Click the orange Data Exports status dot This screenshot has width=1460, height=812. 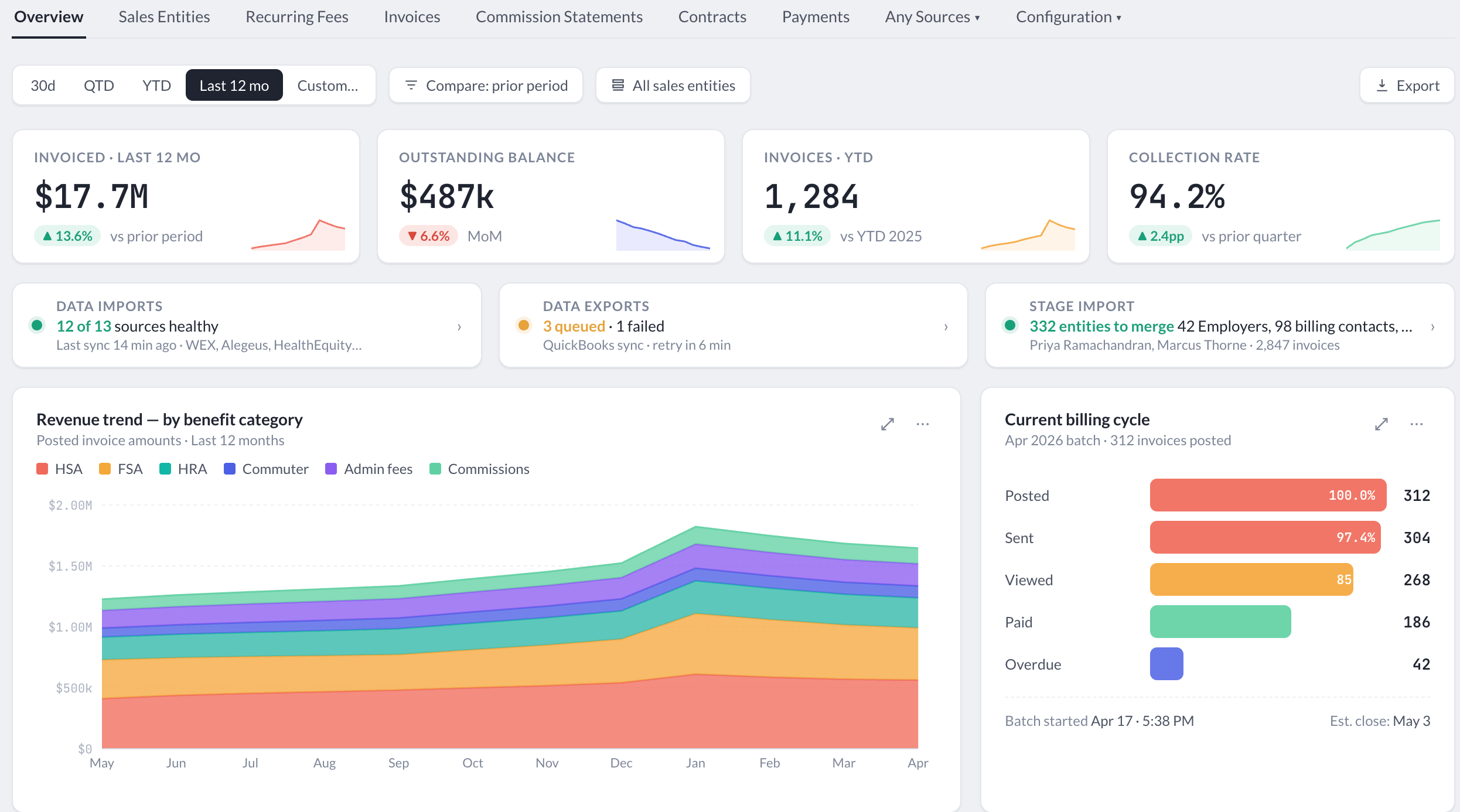[x=524, y=325]
